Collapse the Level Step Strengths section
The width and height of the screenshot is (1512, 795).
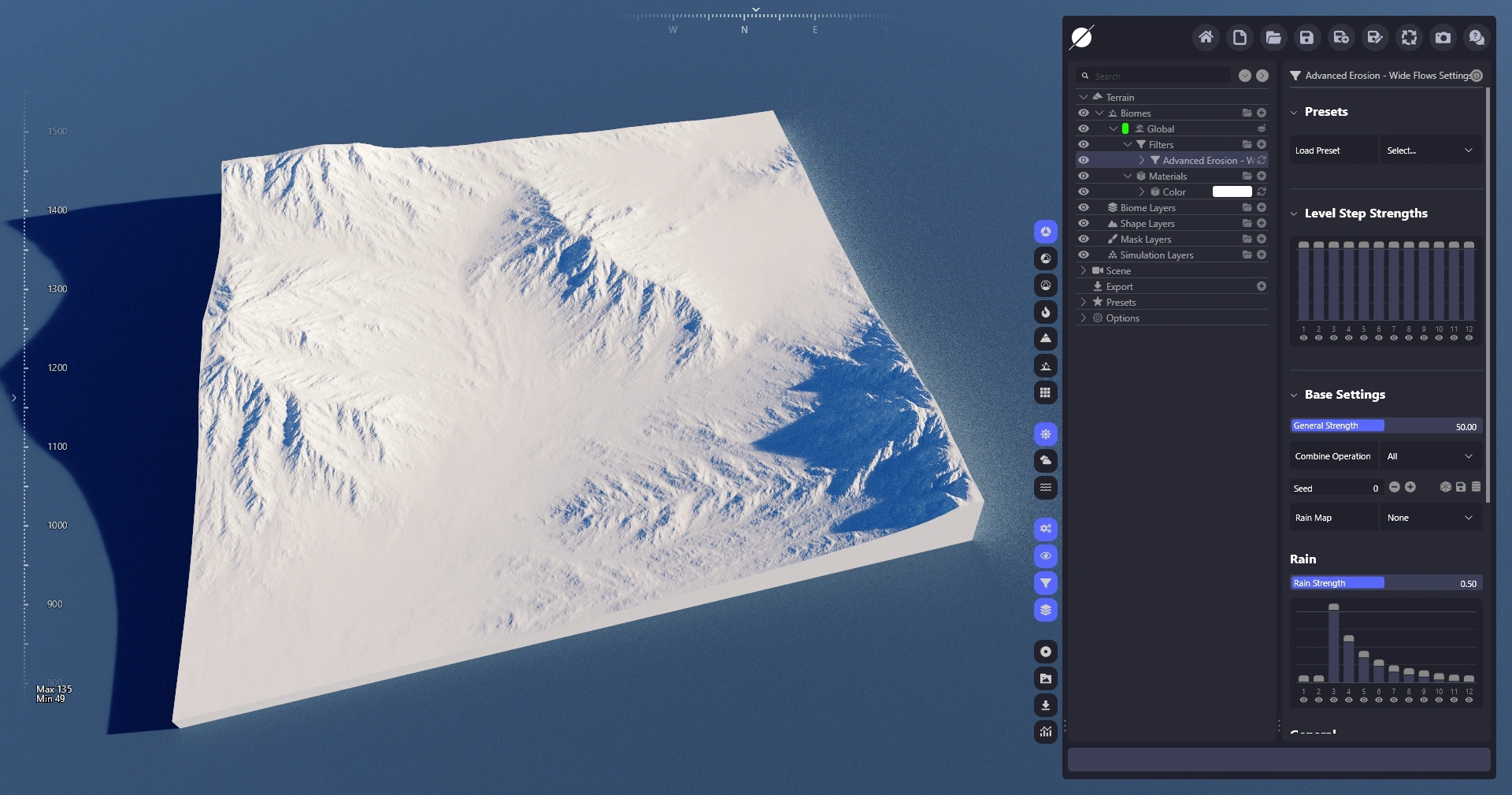(x=1294, y=214)
